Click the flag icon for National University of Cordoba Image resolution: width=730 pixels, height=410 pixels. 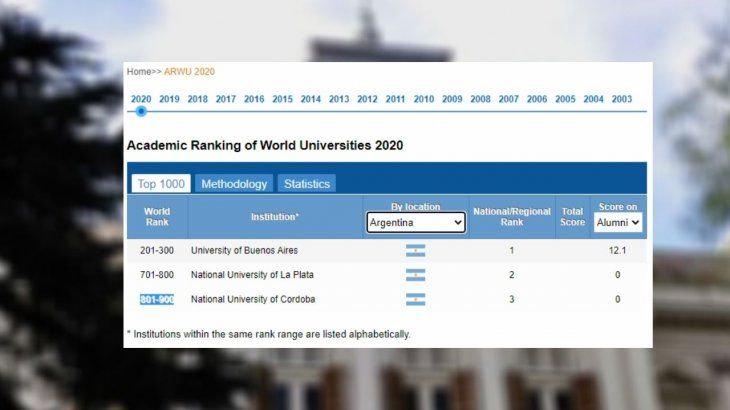pos(415,299)
